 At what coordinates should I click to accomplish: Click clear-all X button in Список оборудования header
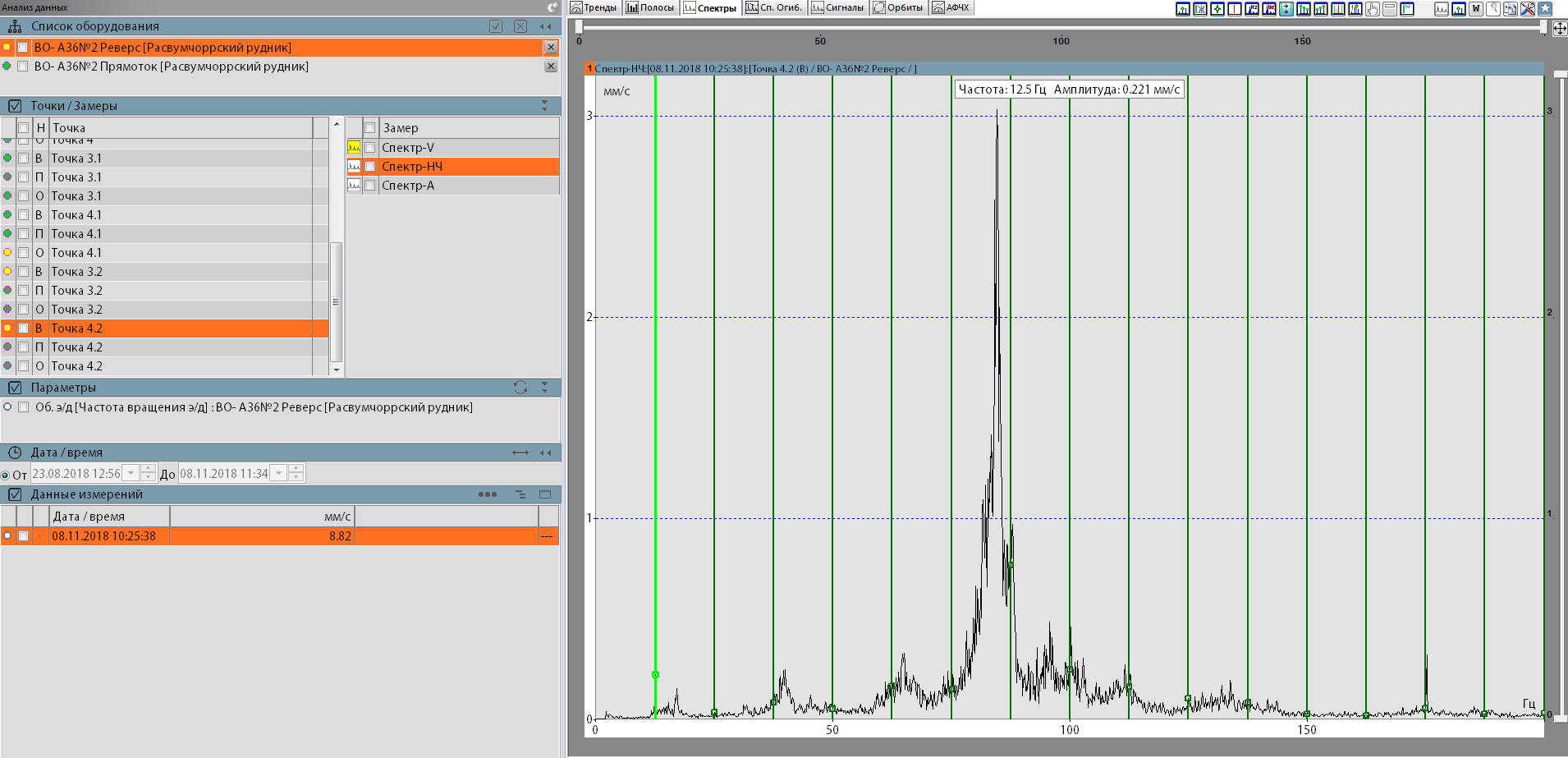[x=520, y=26]
